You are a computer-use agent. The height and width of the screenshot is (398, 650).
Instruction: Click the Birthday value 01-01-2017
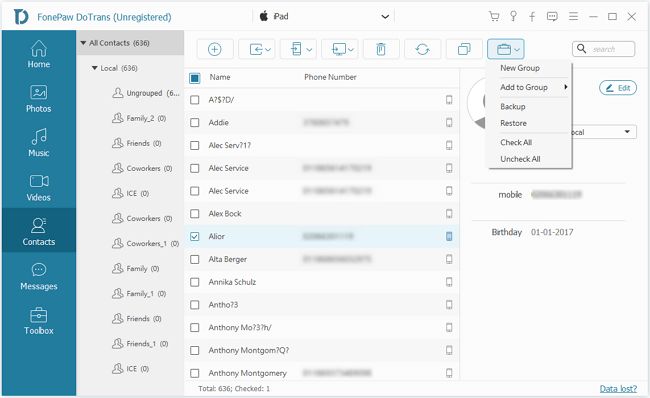552,232
